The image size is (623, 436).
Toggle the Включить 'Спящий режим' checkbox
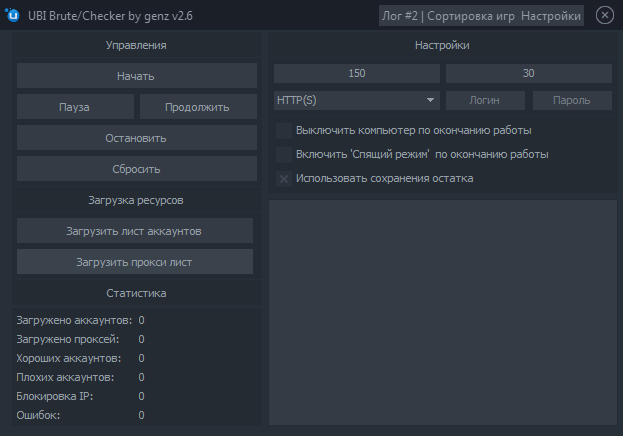285,155
